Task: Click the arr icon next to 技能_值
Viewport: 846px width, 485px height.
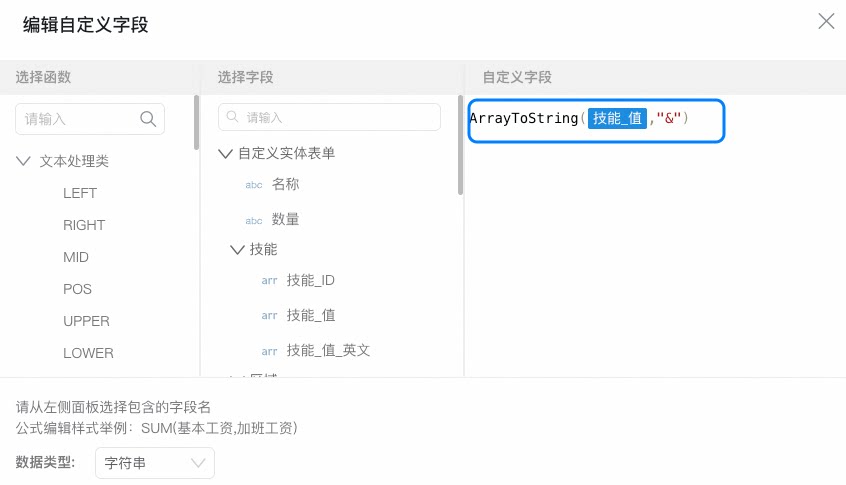Action: (x=269, y=316)
